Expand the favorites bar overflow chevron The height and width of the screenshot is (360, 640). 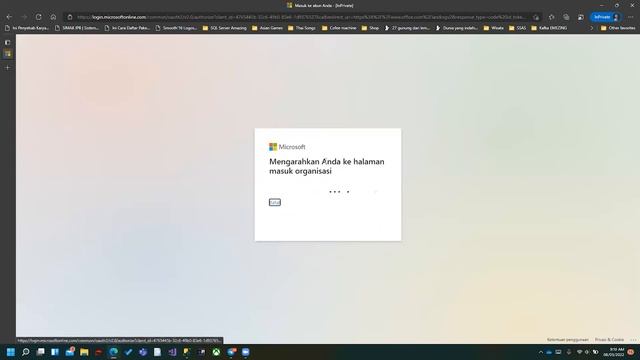[591, 28]
